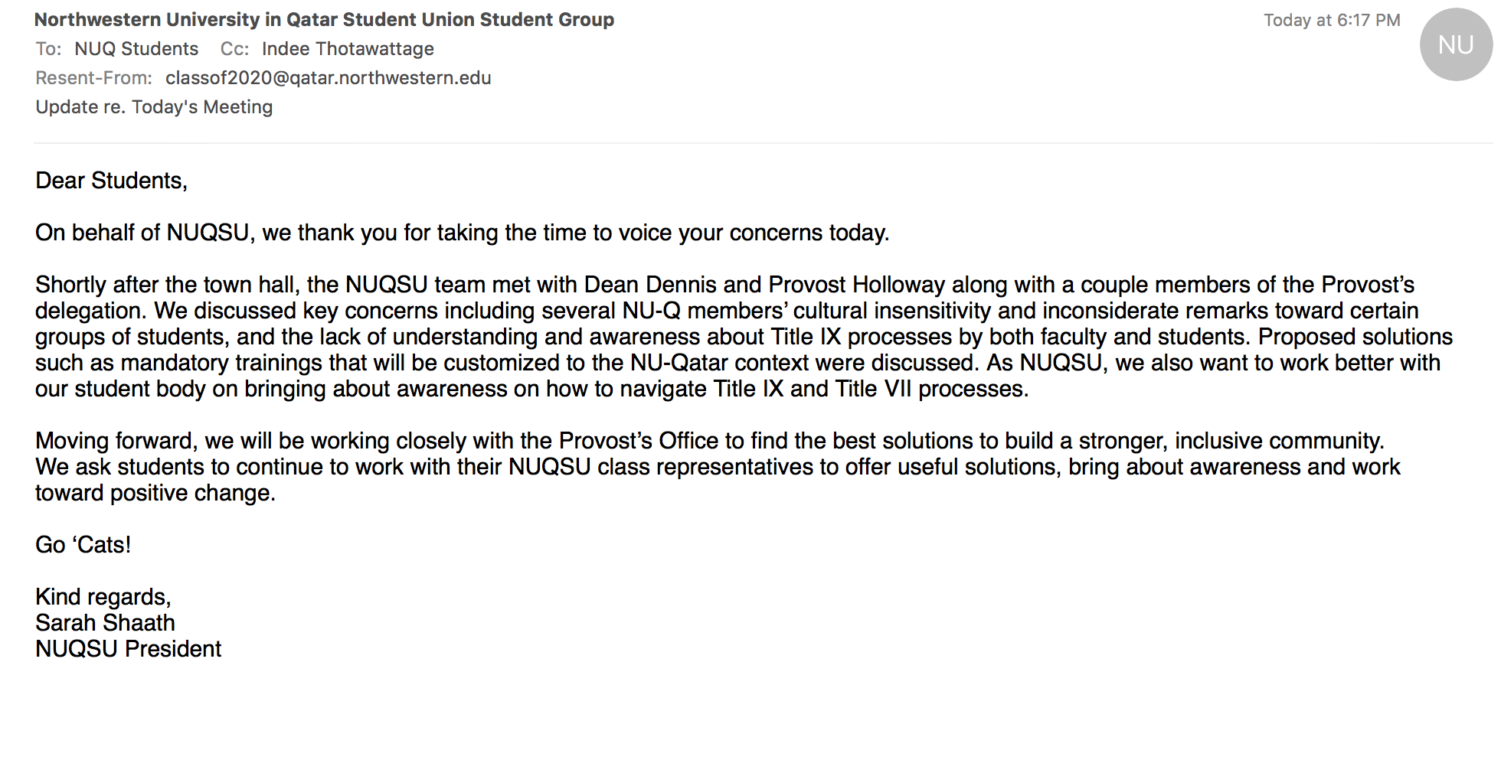Click the Dear Students greeting line
This screenshot has height=773, width=1501.
tap(111, 181)
